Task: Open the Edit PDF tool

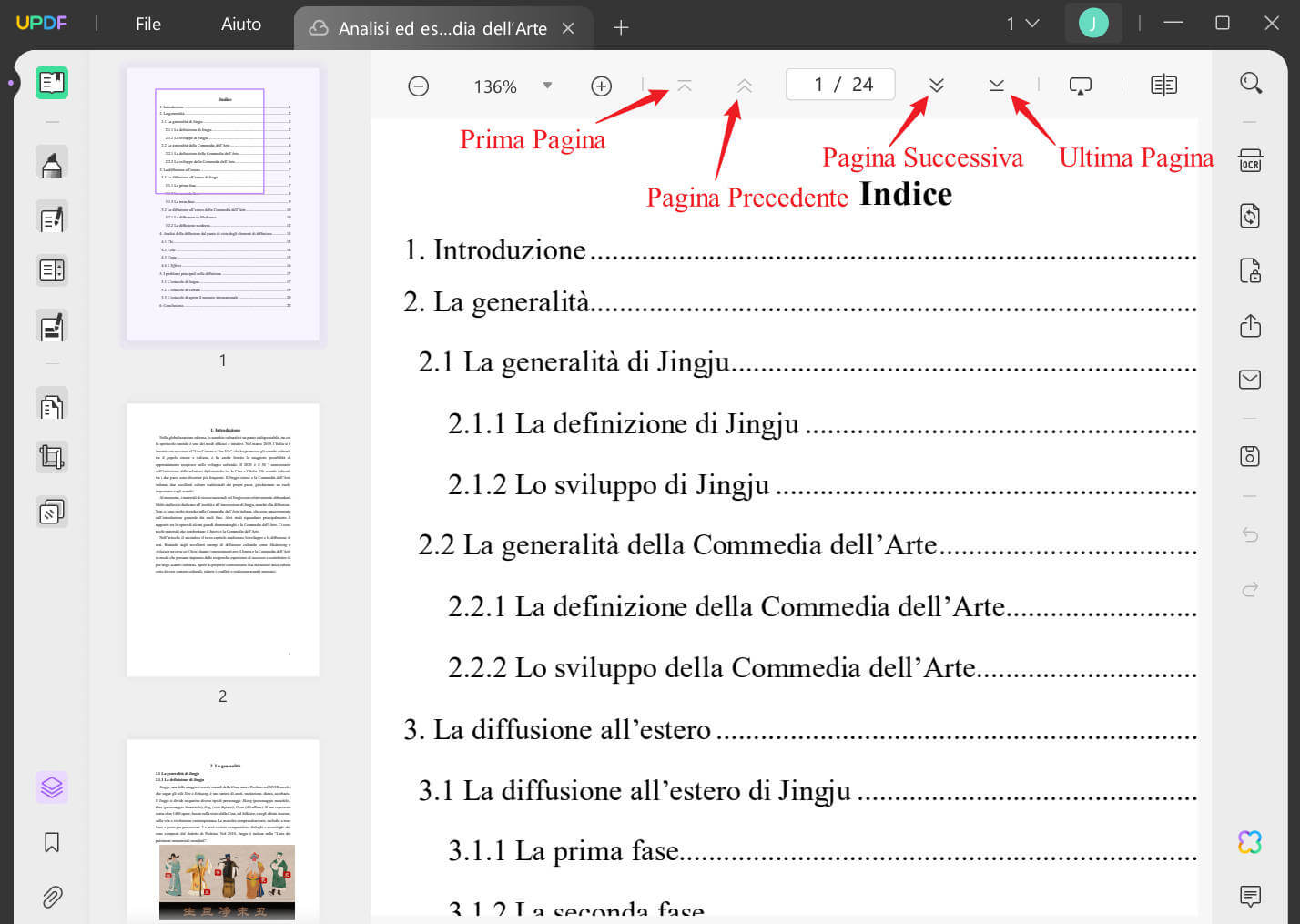Action: pos(52,218)
